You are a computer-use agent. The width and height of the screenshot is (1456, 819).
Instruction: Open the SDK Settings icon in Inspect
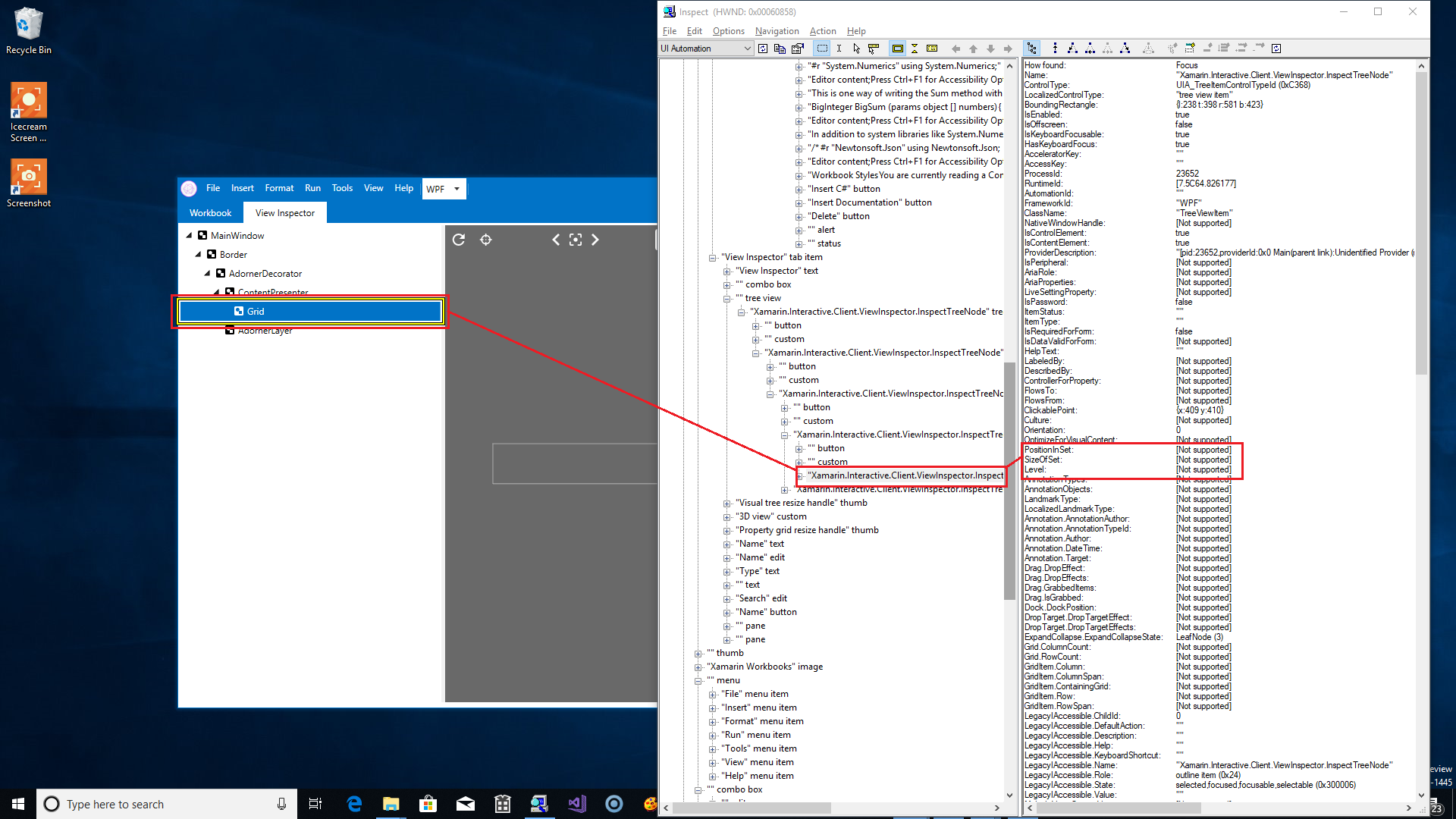(798, 48)
